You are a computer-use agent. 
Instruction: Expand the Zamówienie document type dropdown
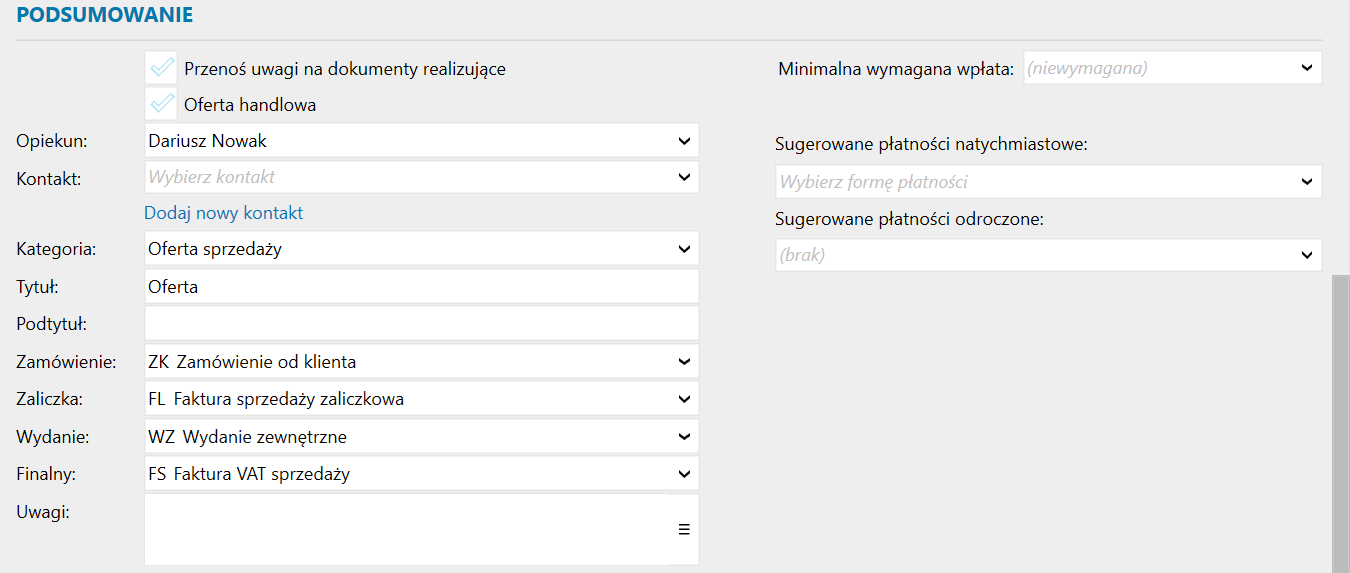click(684, 361)
